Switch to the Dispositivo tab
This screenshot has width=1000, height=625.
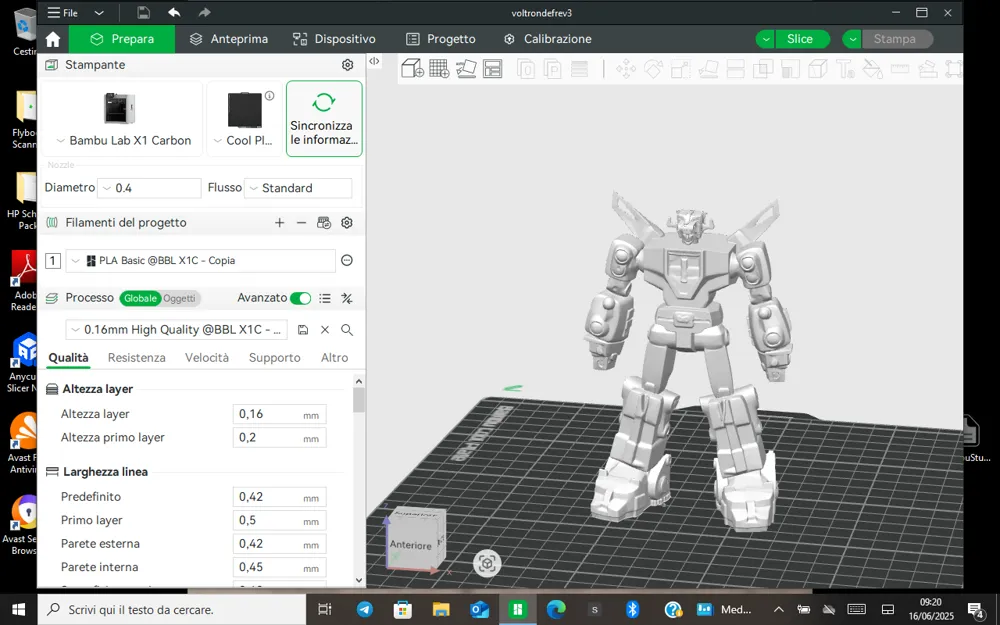point(334,40)
